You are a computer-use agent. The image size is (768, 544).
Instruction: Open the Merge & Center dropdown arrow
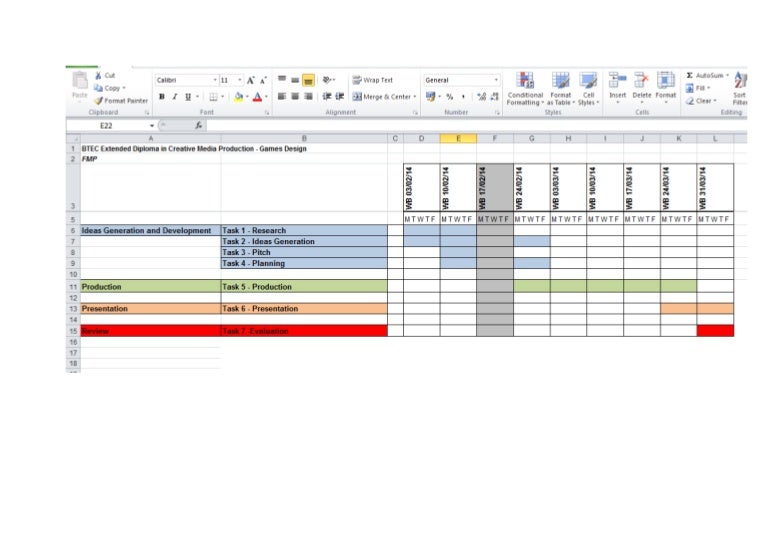click(414, 96)
